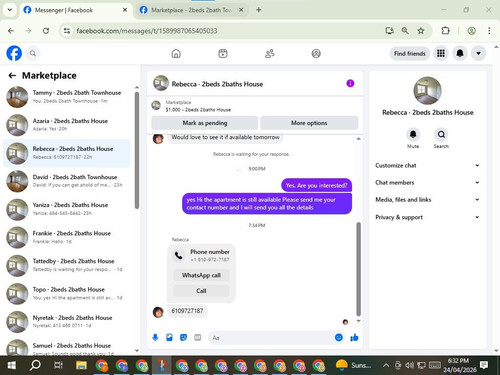Viewport: 500px width, 375px height.
Task: Open Yaniza - 2beds 2baths House chat
Action: tap(67, 209)
